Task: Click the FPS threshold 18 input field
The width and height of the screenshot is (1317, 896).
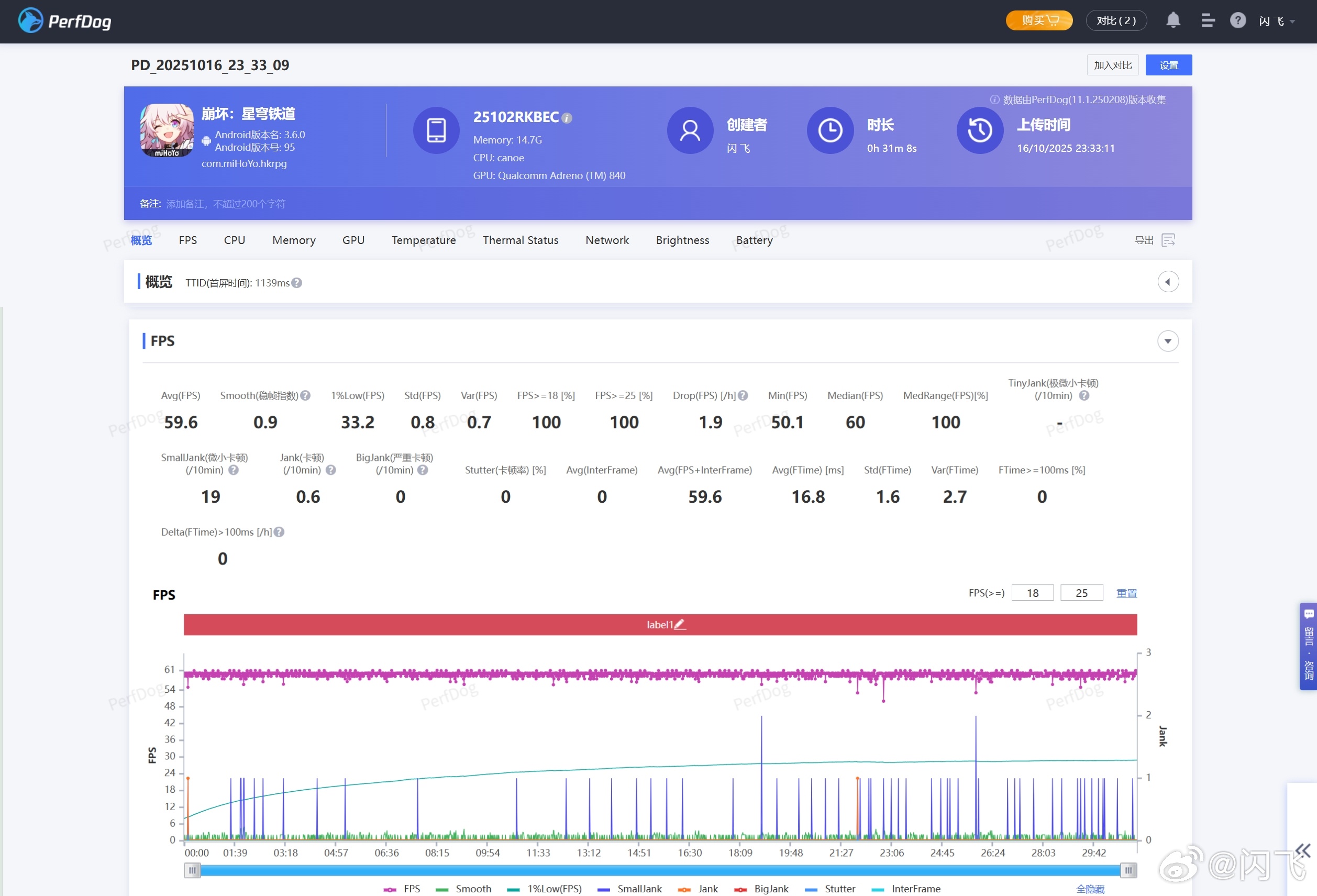Action: pyautogui.click(x=1032, y=593)
